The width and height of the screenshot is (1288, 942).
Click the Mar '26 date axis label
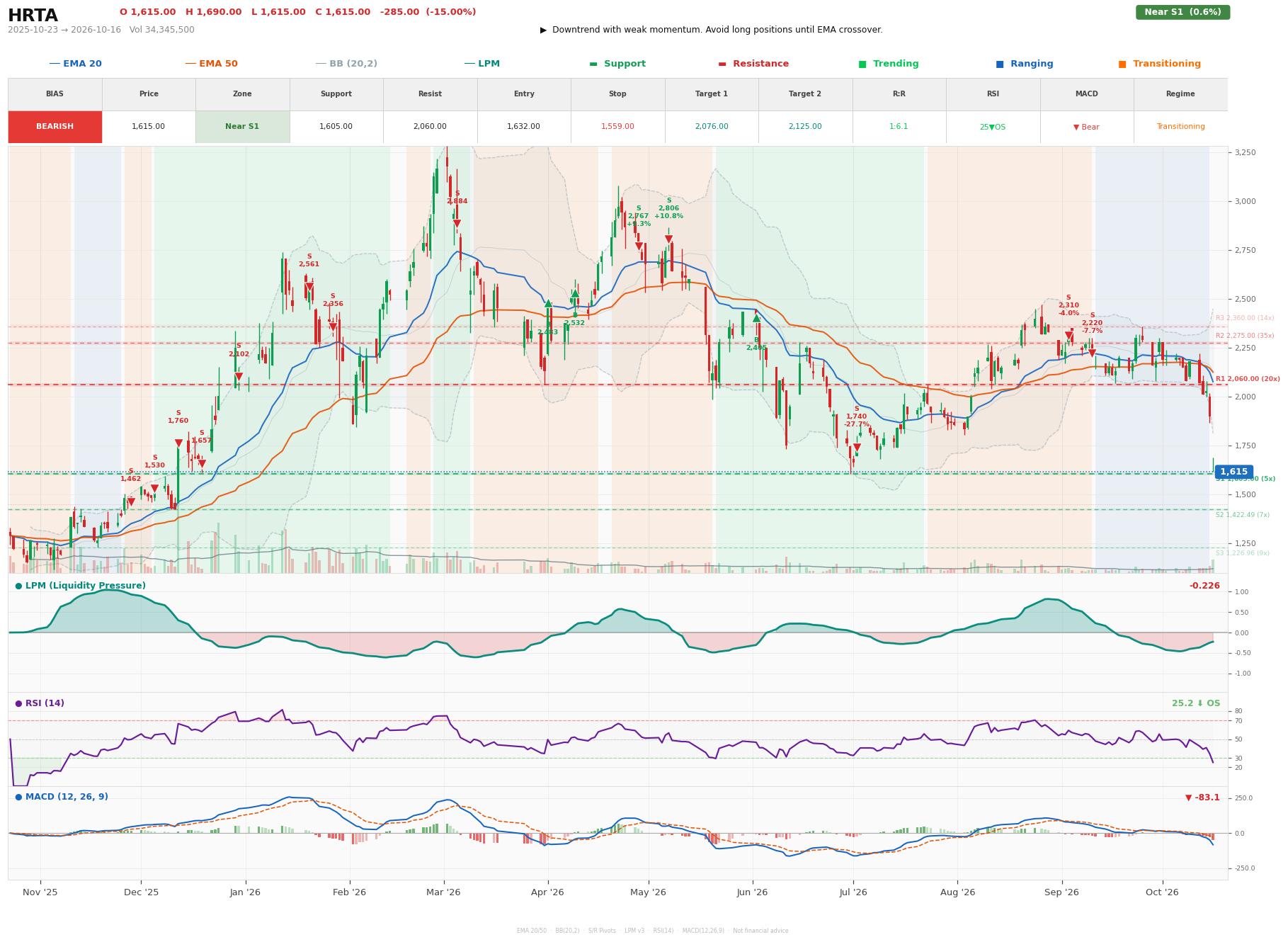click(x=443, y=892)
